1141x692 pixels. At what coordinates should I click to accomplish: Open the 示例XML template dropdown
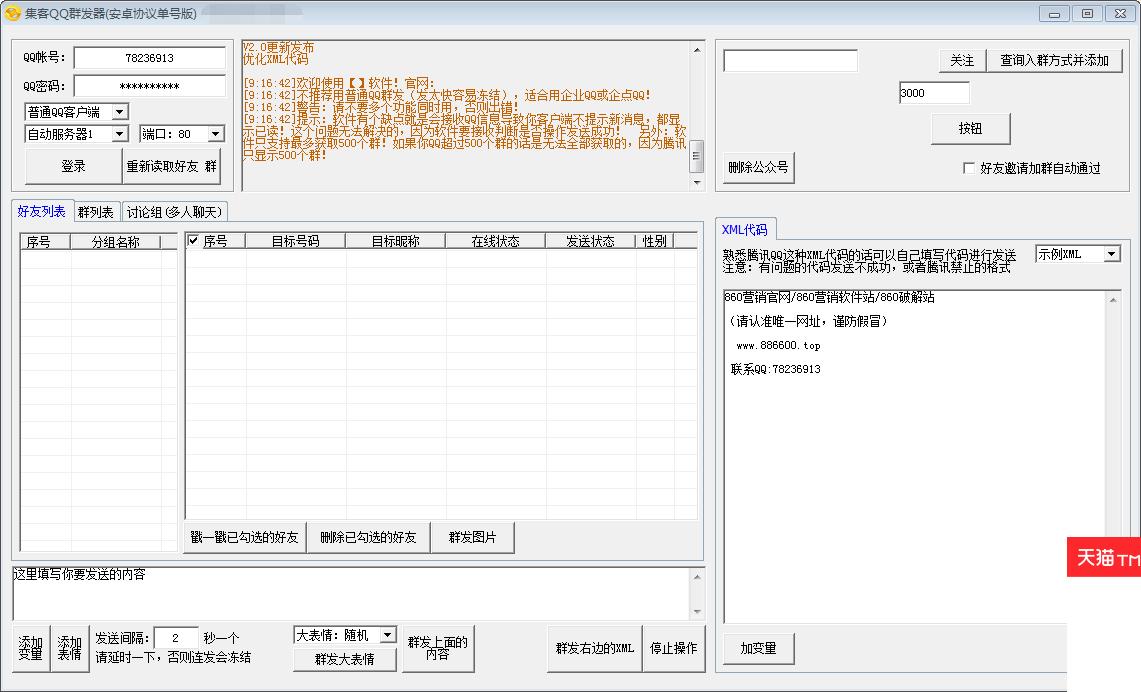[x=1113, y=254]
